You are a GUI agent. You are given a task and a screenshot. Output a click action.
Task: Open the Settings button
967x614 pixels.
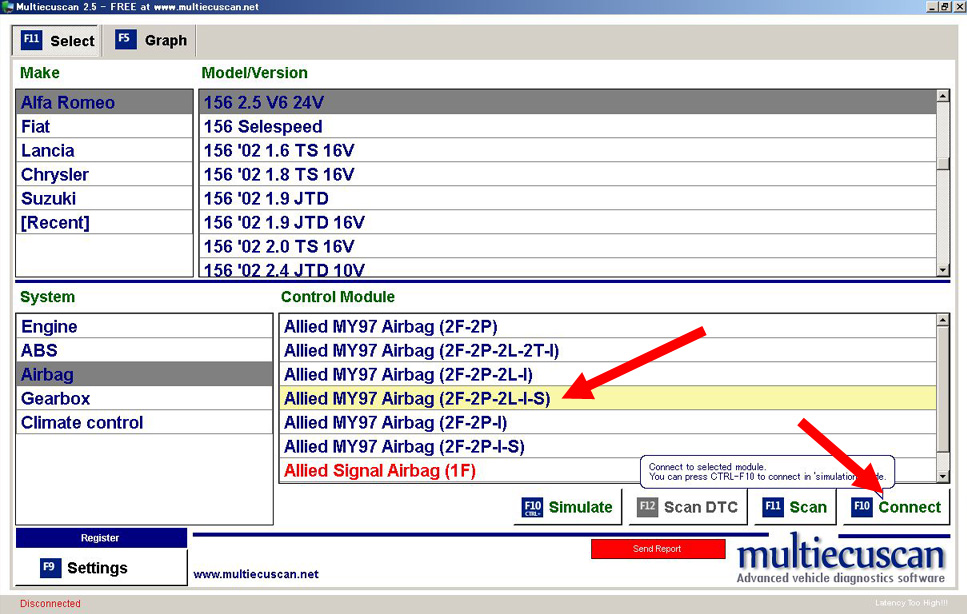[x=101, y=567]
